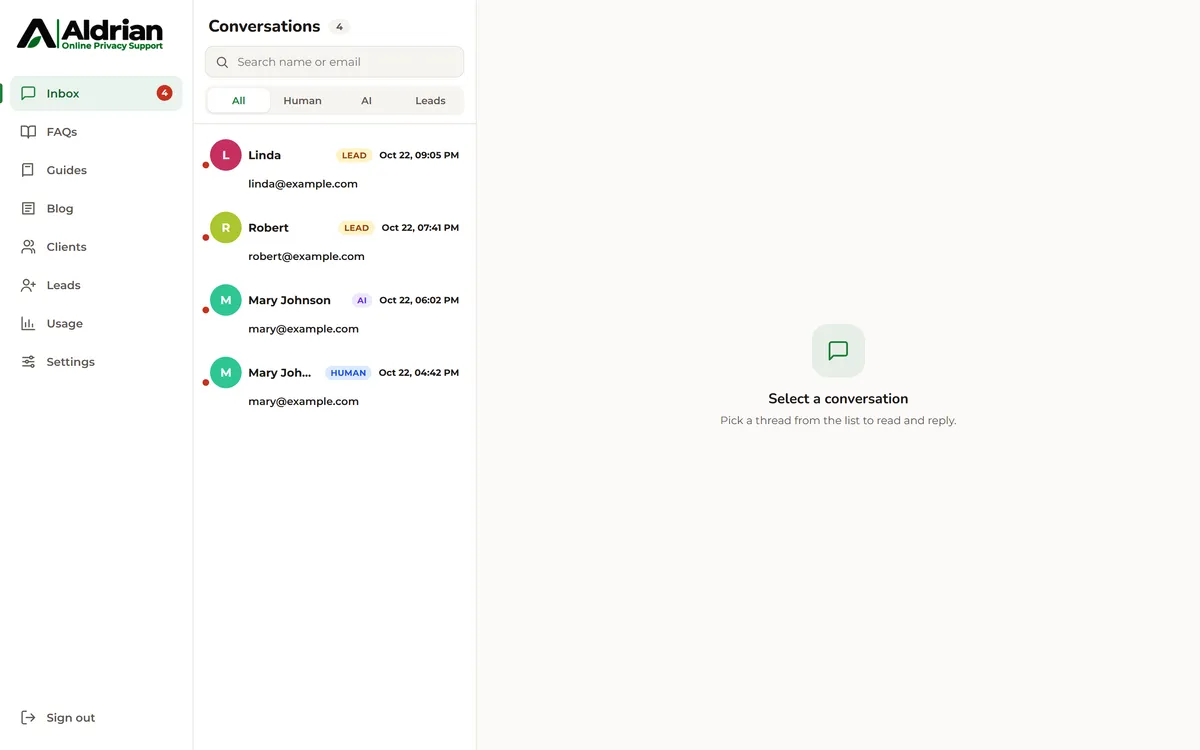Click the Settings sliders icon
The height and width of the screenshot is (750, 1200).
click(x=28, y=362)
